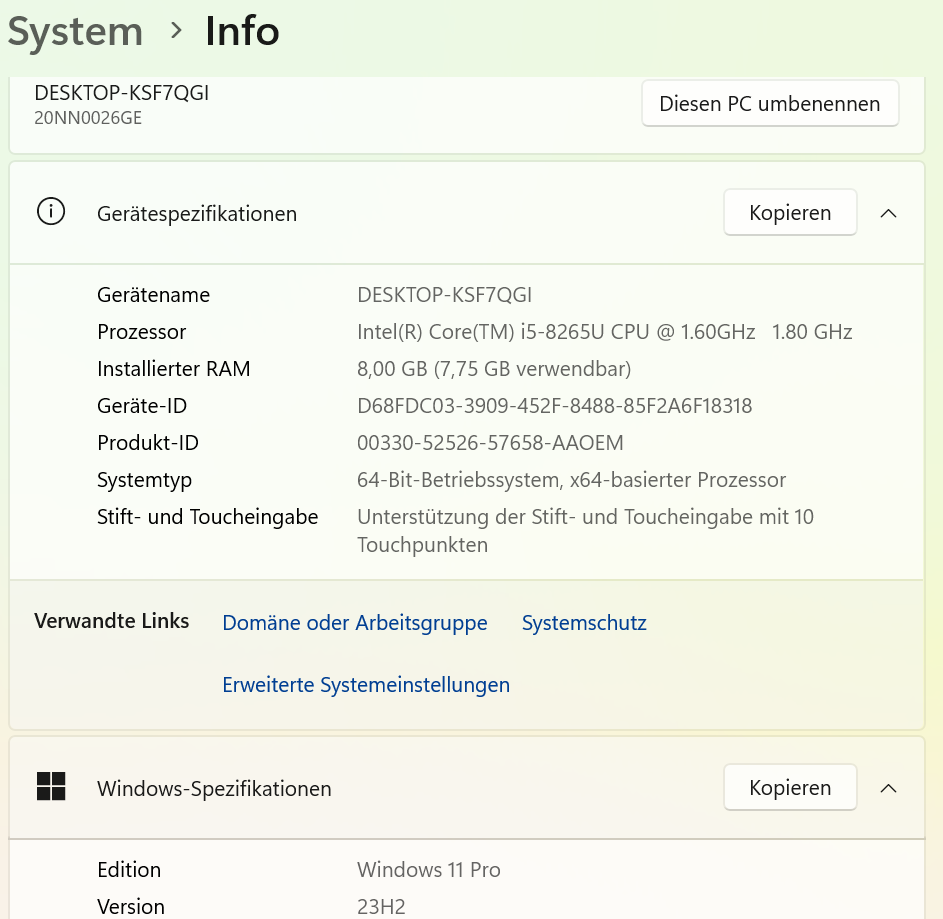Viewport: 943px width, 919px height.
Task: Click the Produkt-ID label
Action: 147,443
